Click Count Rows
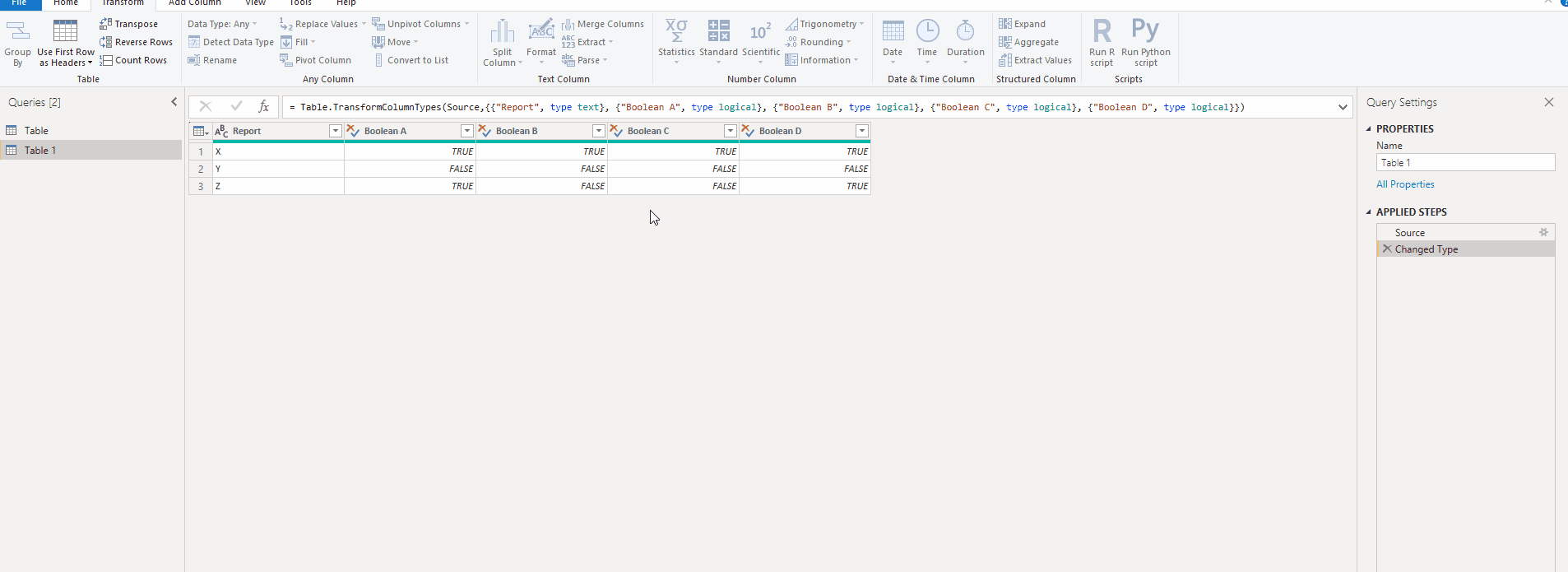 (133, 60)
